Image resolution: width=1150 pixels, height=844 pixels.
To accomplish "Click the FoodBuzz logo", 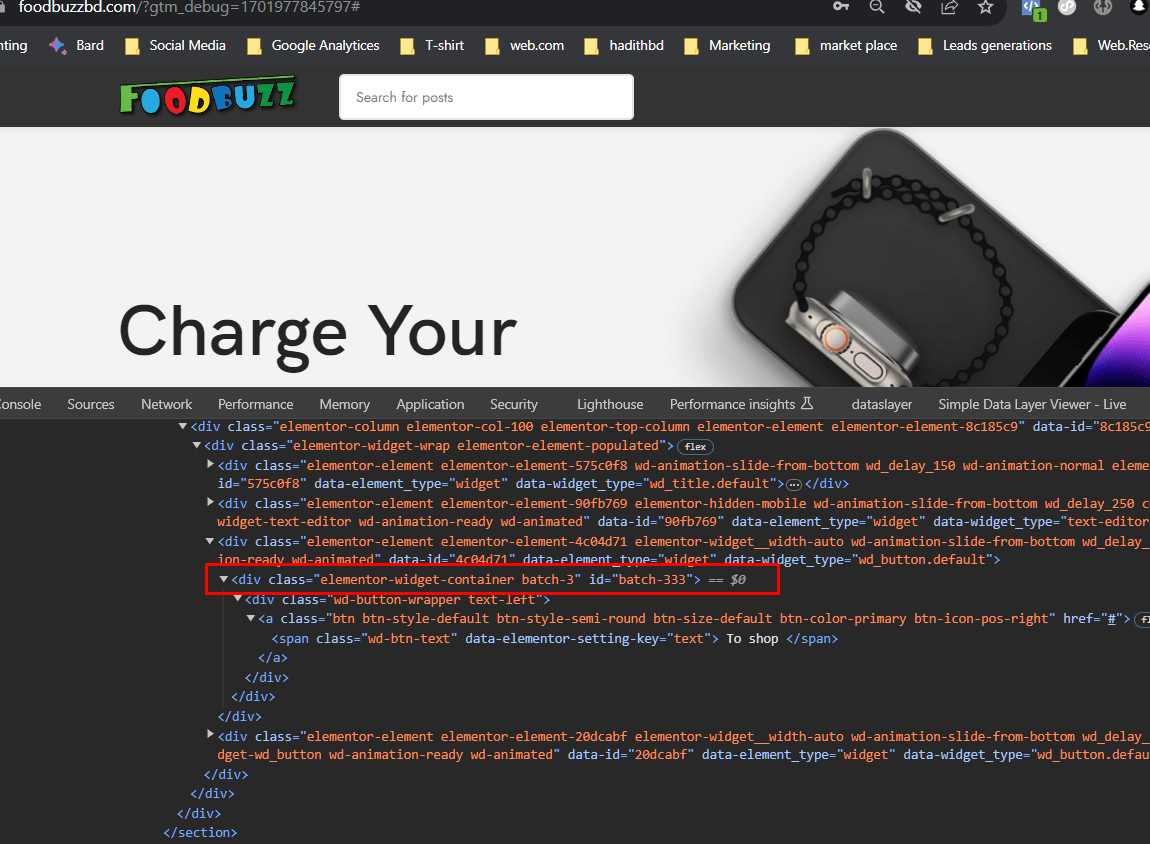I will tap(207, 97).
